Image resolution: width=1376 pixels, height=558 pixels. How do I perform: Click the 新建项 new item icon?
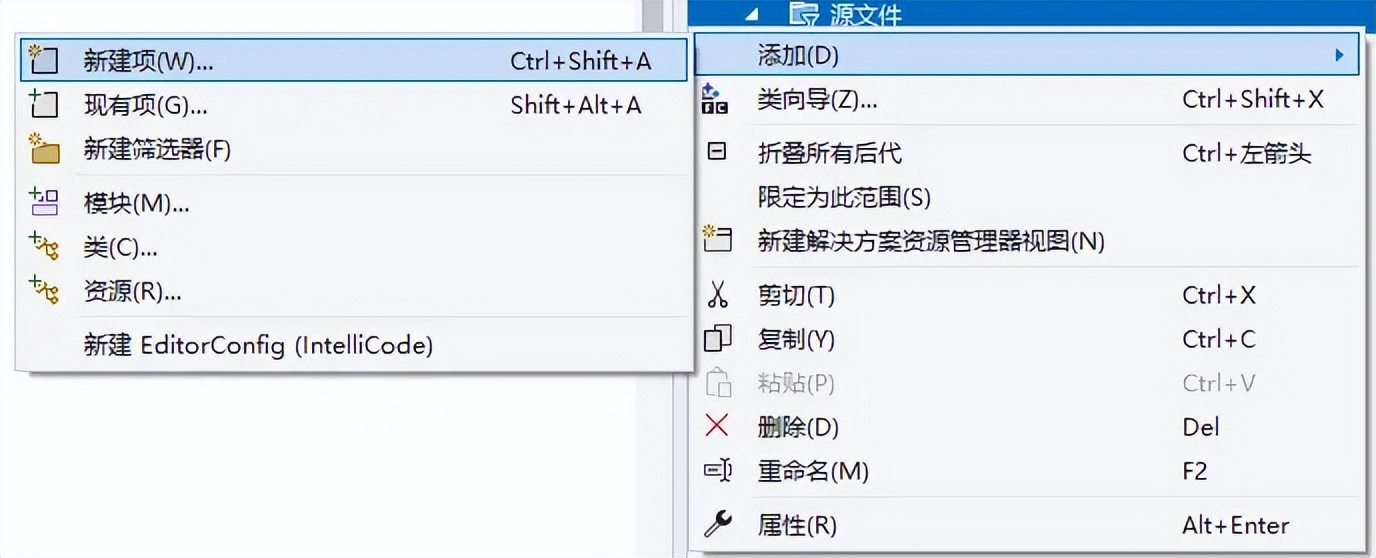(x=43, y=60)
